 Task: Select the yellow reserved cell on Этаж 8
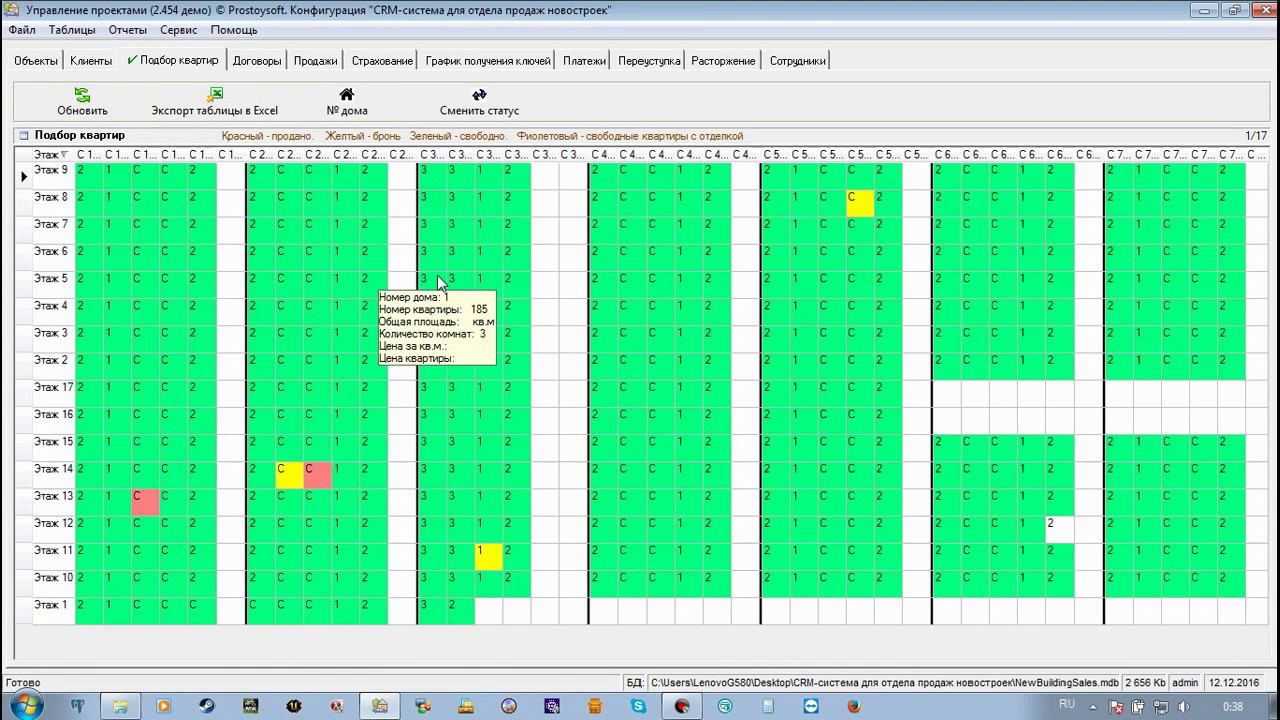click(860, 203)
